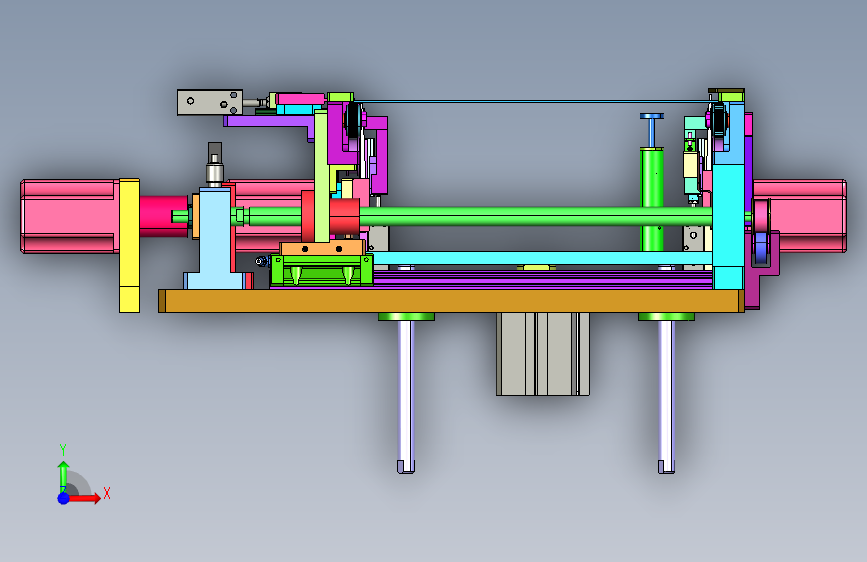Select the green vertical cylinder at right

[x=652, y=199]
